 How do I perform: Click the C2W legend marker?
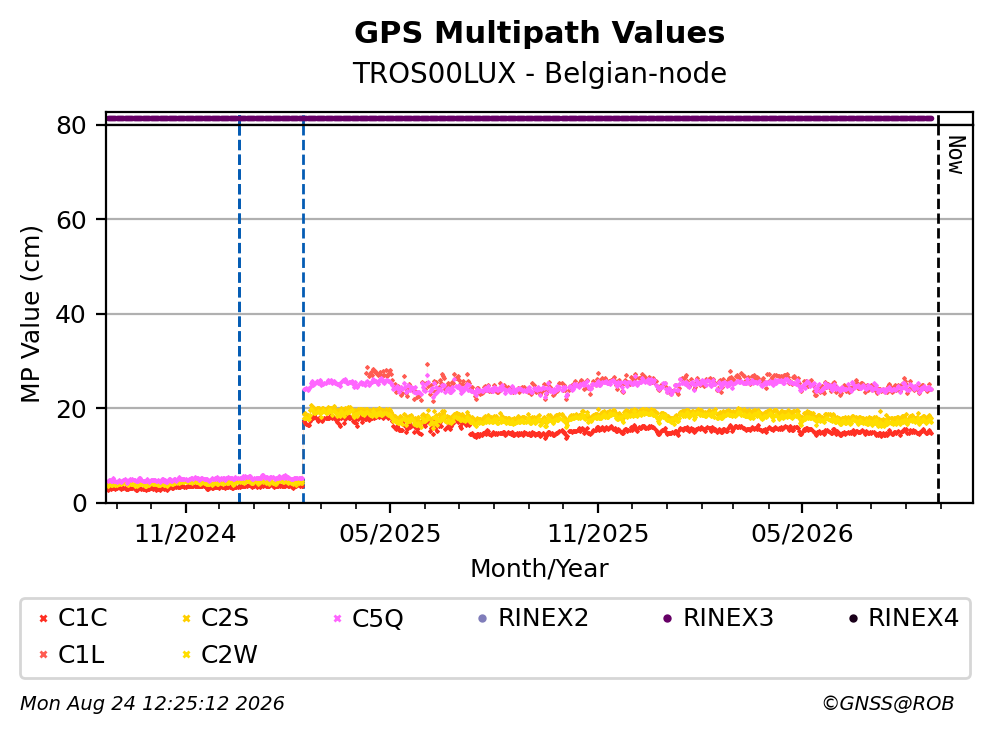click(186, 655)
